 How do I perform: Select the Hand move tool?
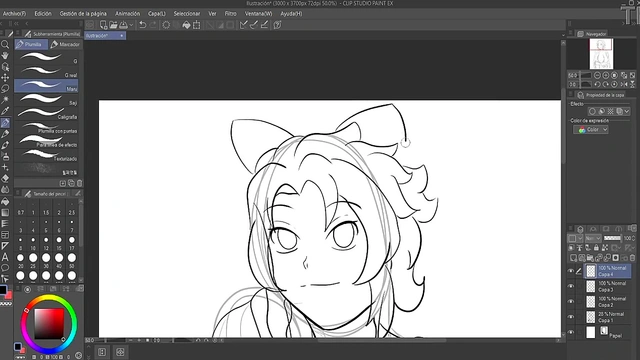coord(5,55)
